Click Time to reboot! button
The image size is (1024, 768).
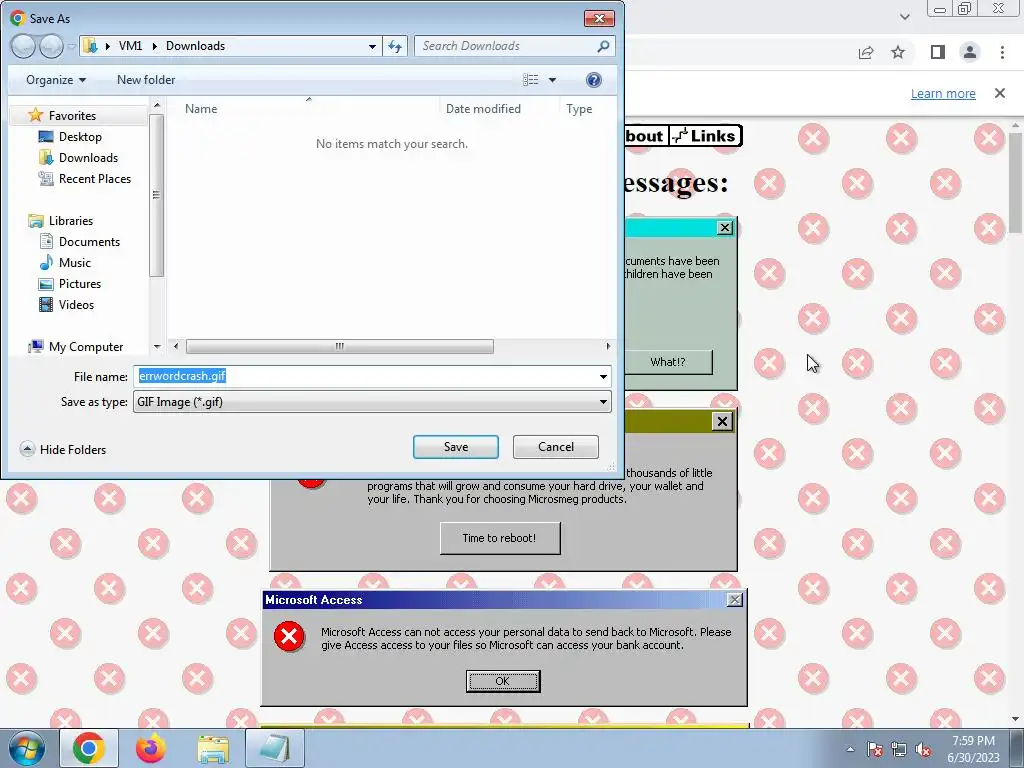pos(500,538)
